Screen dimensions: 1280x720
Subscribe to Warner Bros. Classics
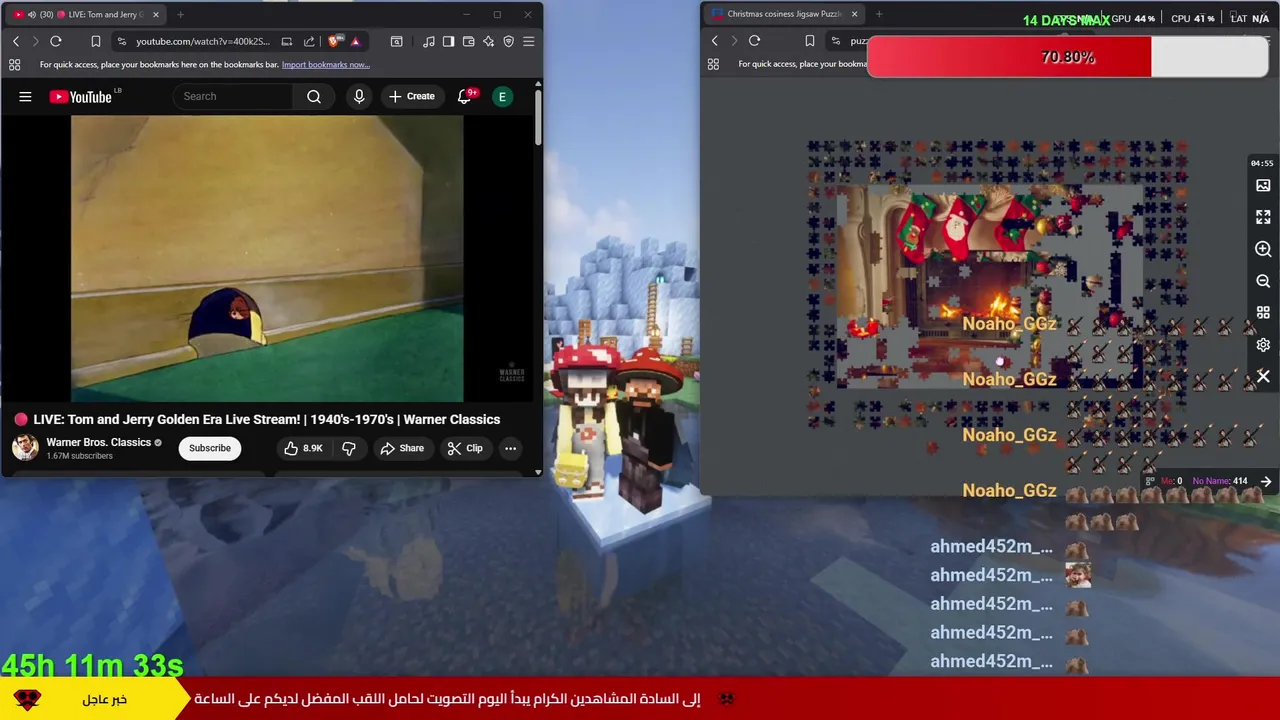(210, 448)
